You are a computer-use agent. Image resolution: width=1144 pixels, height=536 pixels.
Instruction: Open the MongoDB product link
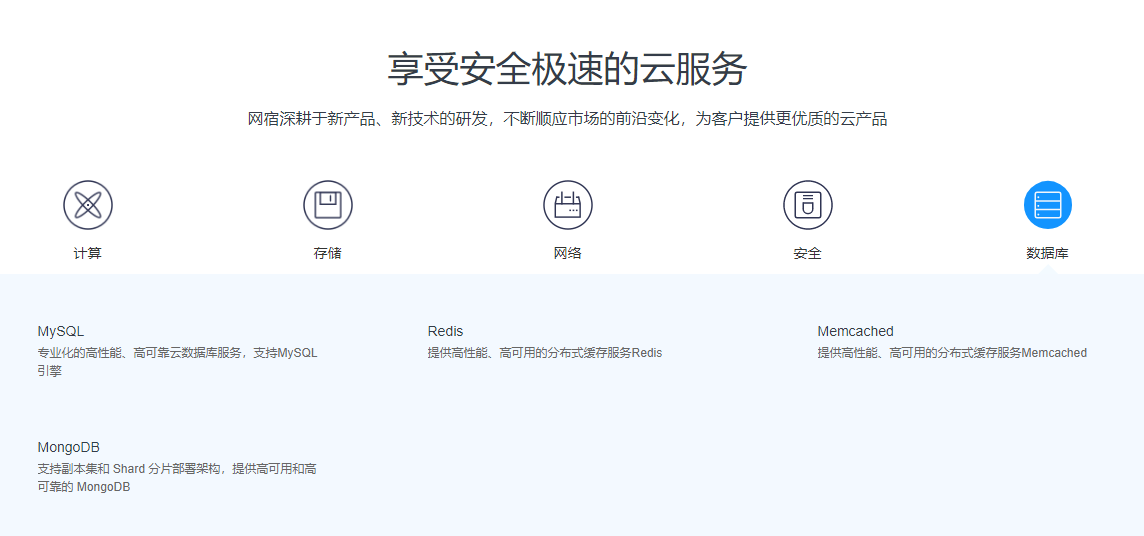pyautogui.click(x=69, y=447)
